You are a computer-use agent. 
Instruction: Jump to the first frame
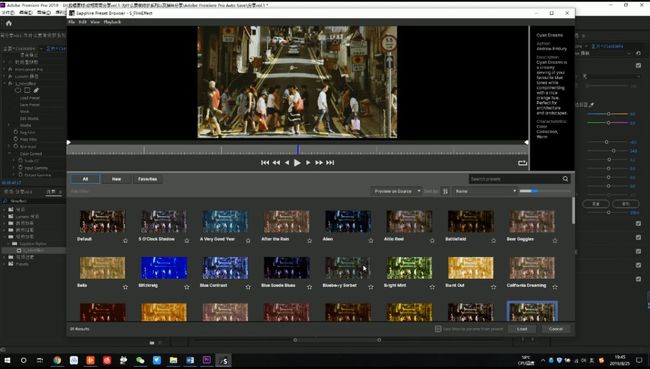265,163
